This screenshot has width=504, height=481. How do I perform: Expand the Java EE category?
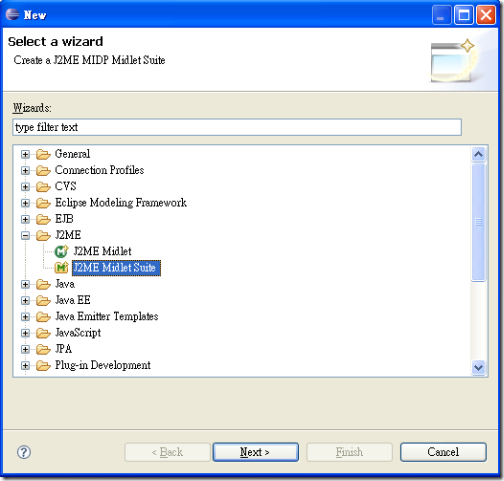(25, 300)
